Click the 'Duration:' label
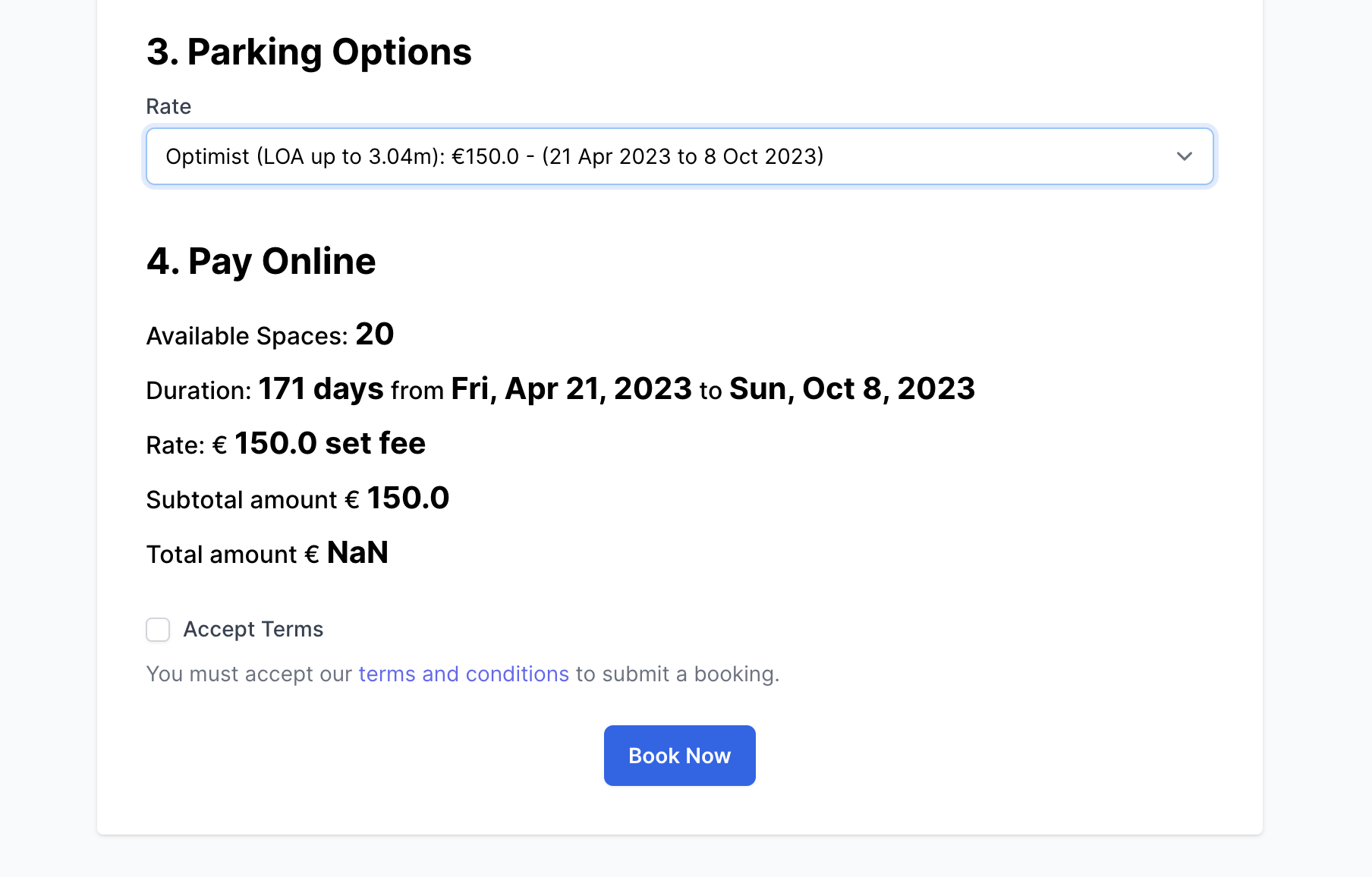 [199, 391]
